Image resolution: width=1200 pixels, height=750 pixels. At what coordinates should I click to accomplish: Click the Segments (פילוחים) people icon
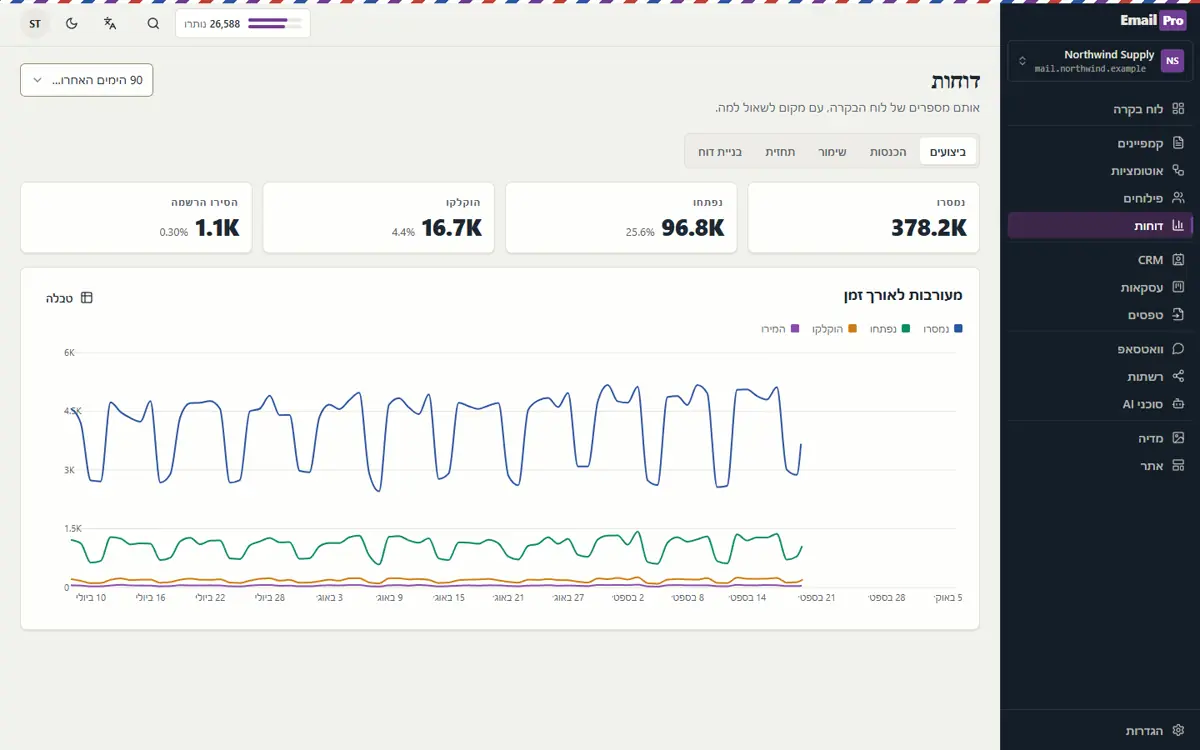point(1178,199)
